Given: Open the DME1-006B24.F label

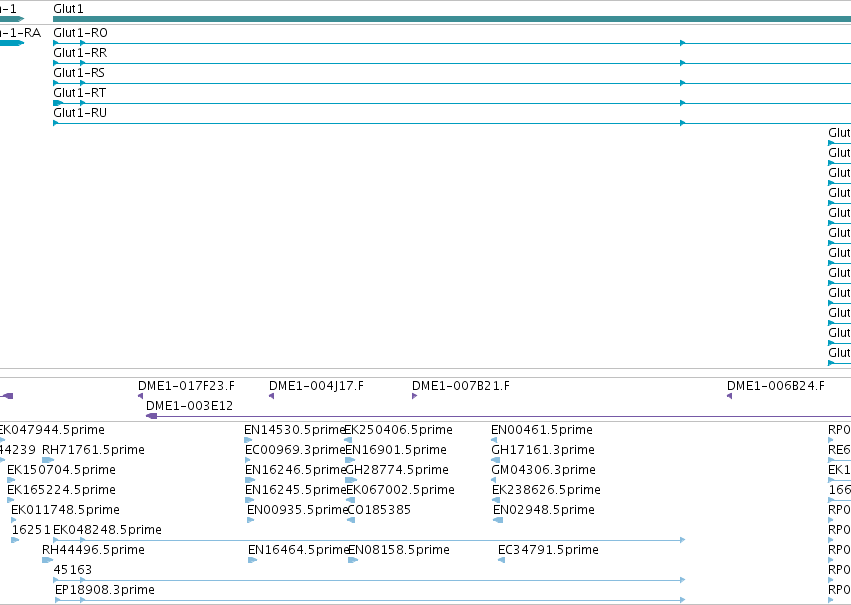Looking at the screenshot, I should [x=776, y=386].
